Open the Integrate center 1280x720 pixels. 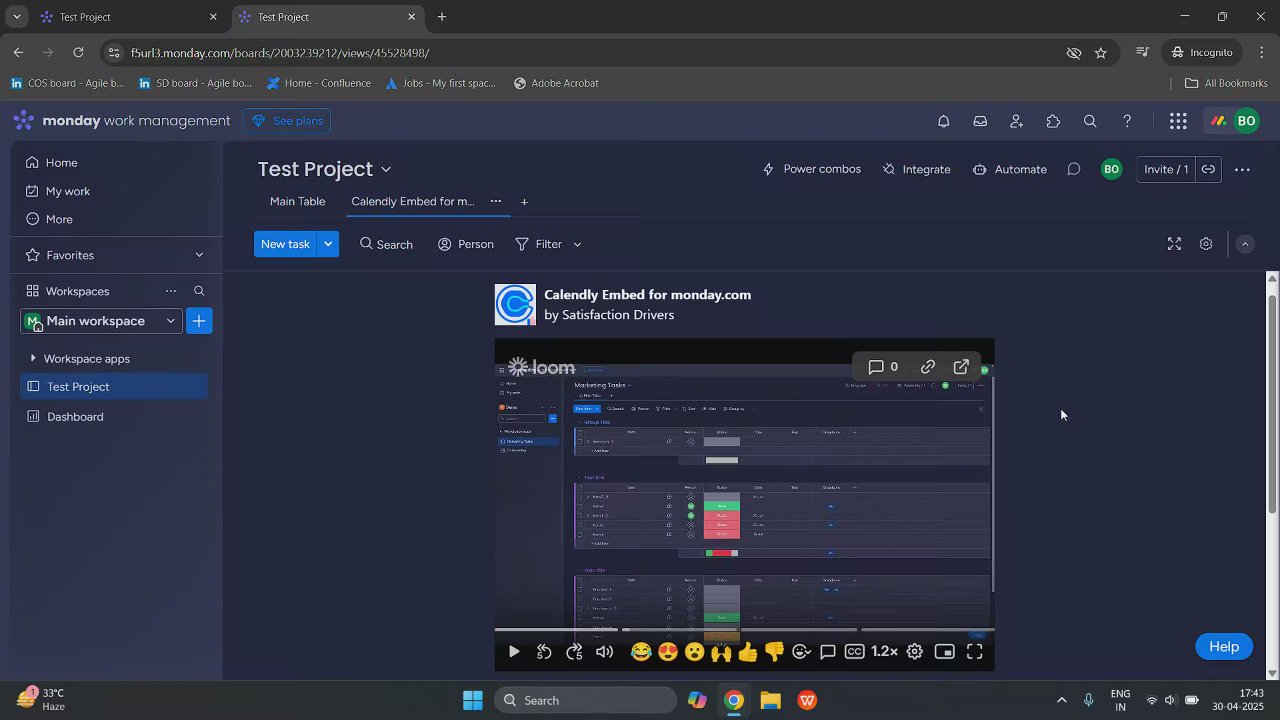tap(917, 169)
